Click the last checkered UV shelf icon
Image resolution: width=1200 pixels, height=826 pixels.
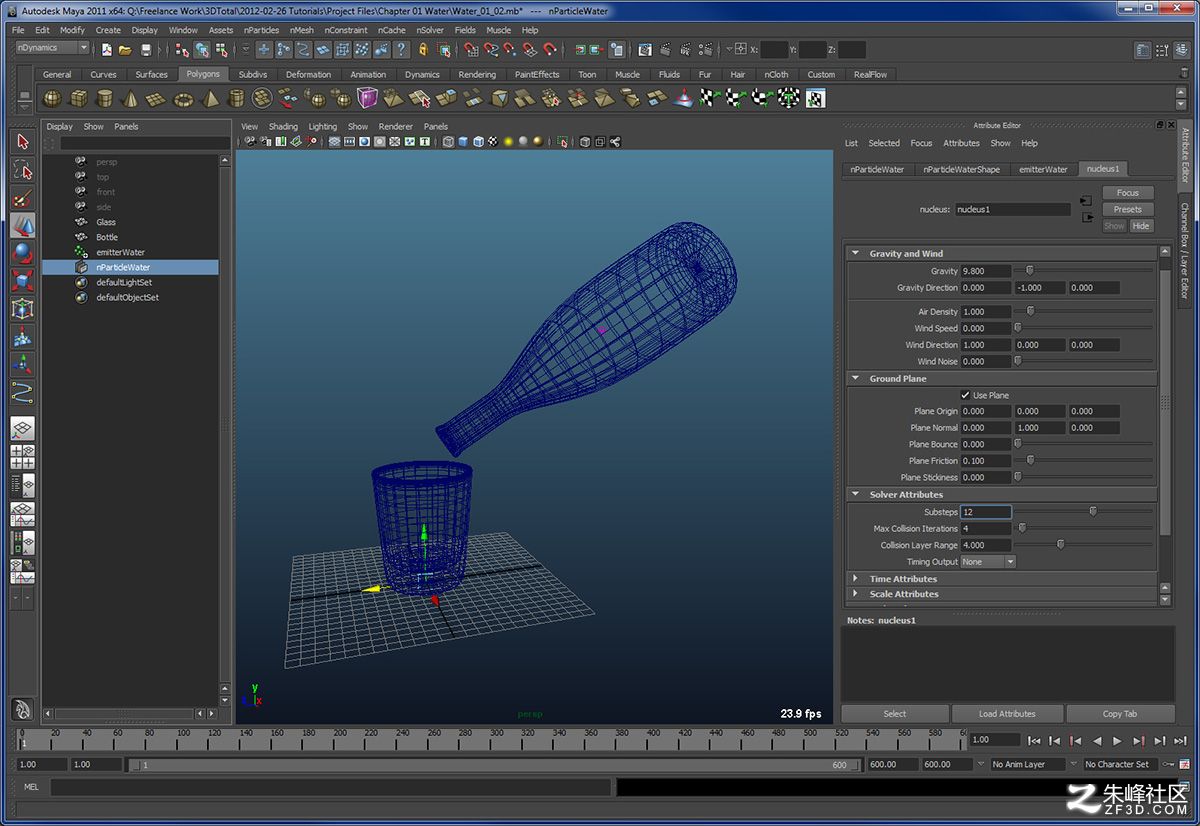(816, 98)
